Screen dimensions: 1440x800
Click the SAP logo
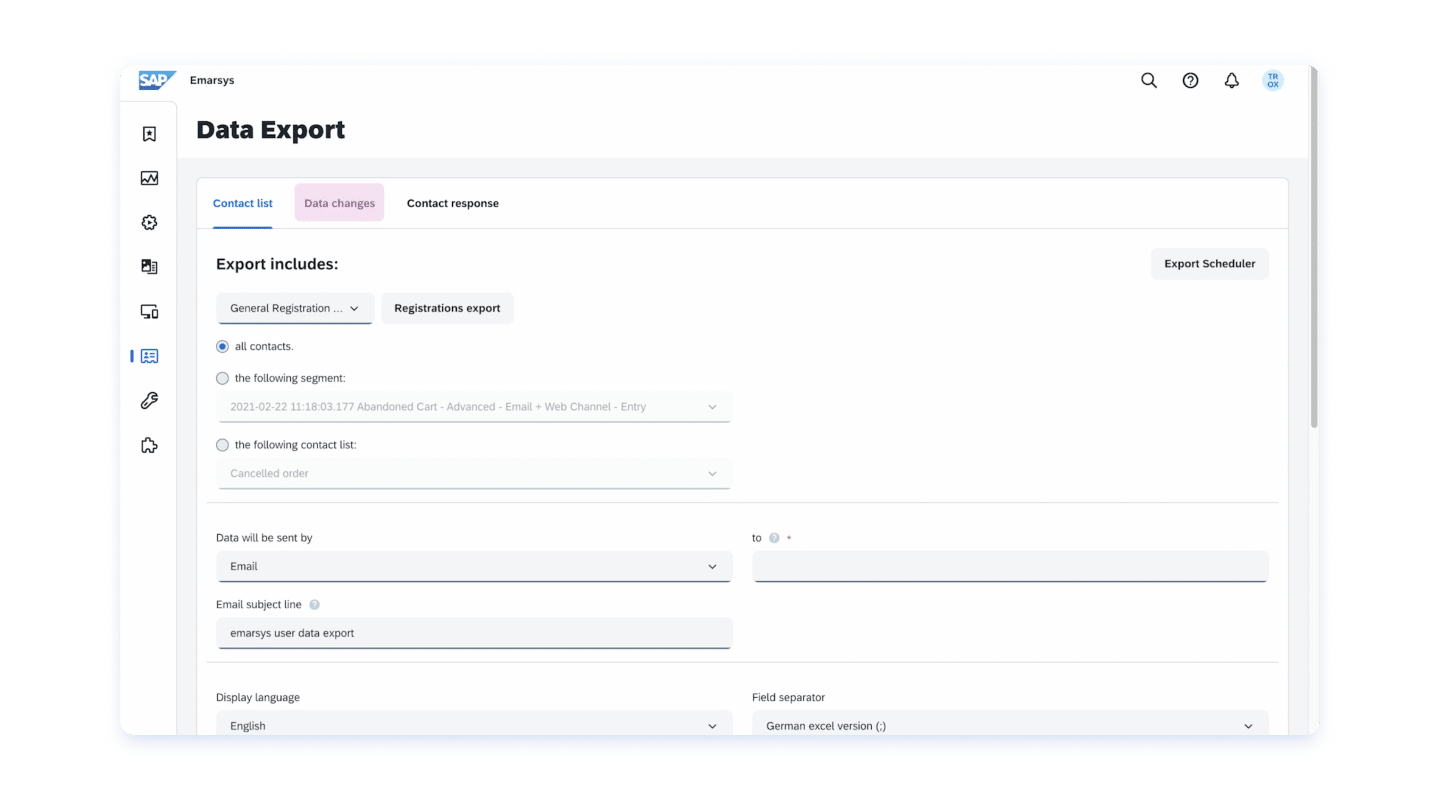[157, 80]
